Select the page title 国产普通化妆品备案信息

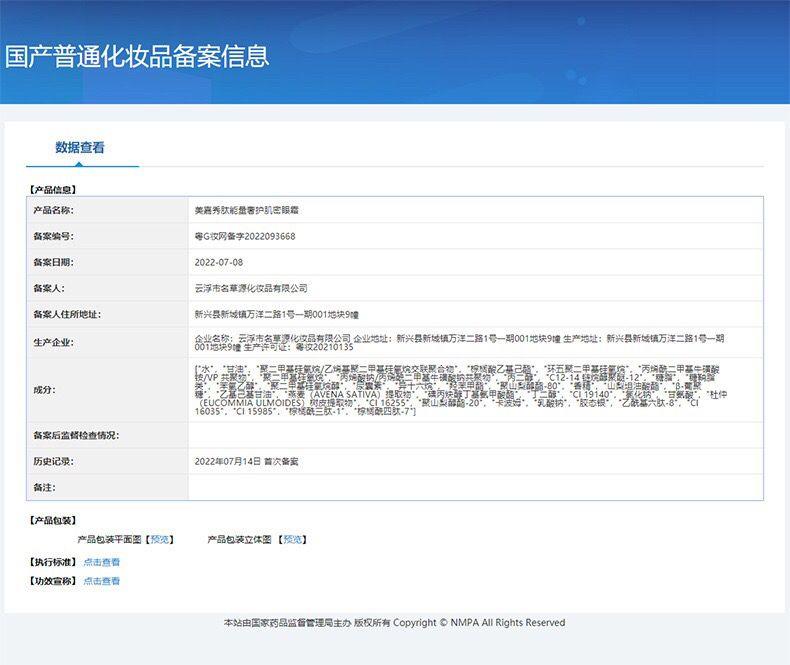point(137,56)
